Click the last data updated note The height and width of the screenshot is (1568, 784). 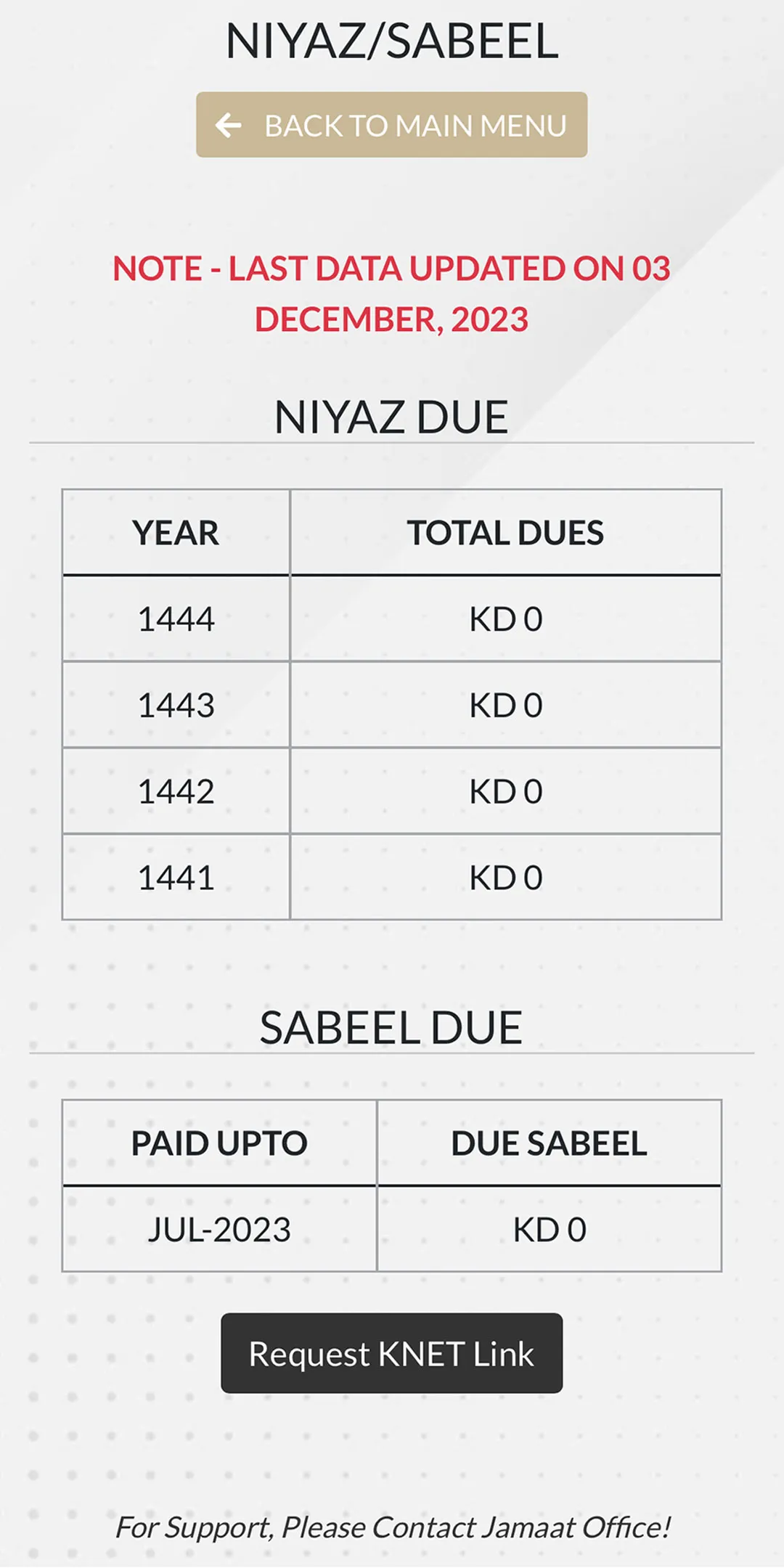392,294
